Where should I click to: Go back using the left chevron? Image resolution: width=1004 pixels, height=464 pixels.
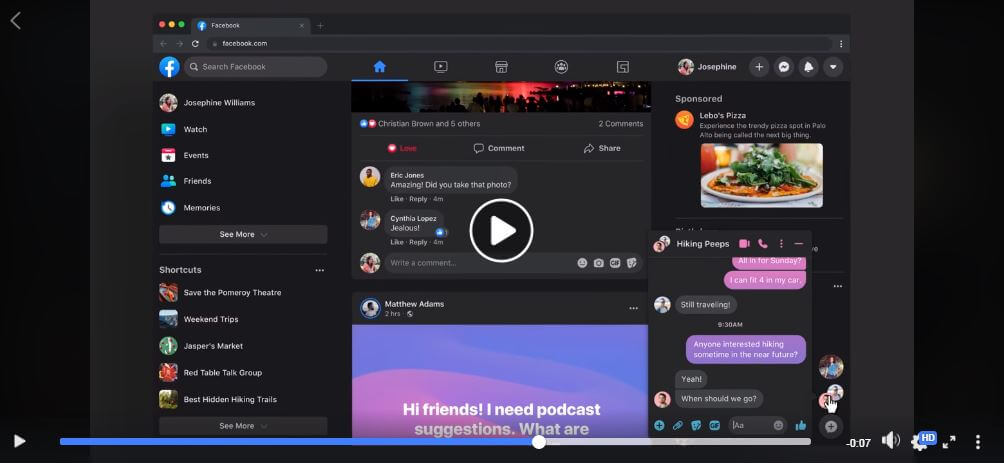pos(15,21)
